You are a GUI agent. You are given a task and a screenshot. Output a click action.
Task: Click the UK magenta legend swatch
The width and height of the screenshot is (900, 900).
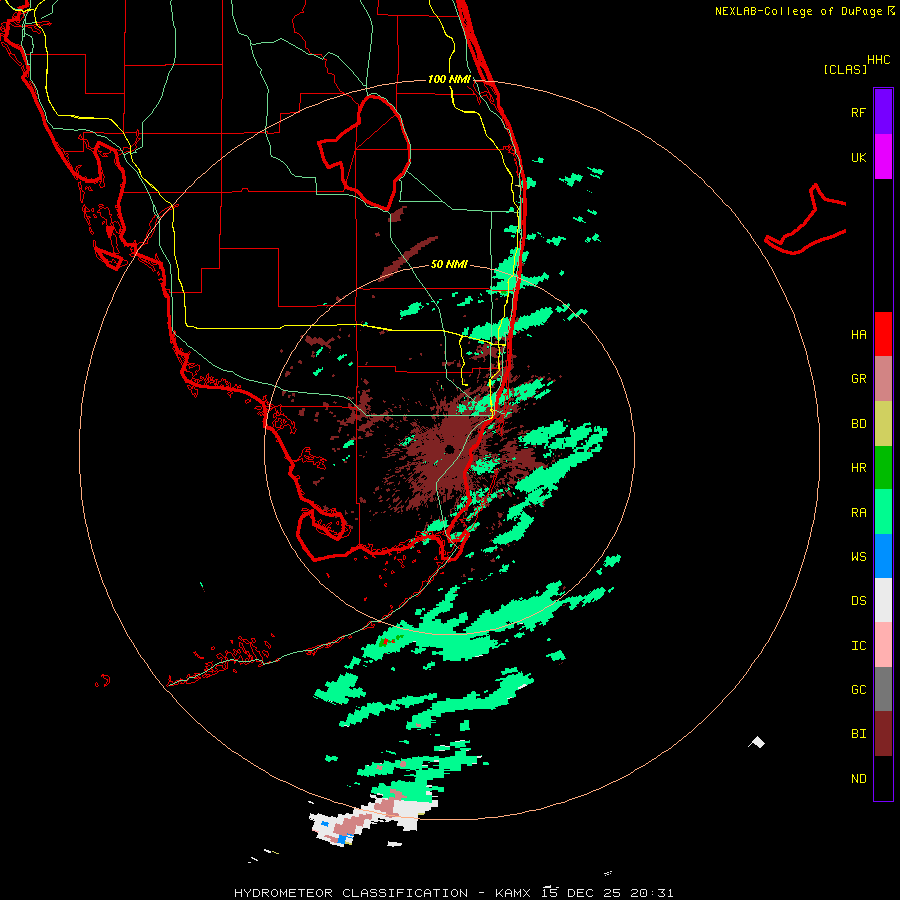[x=883, y=156]
